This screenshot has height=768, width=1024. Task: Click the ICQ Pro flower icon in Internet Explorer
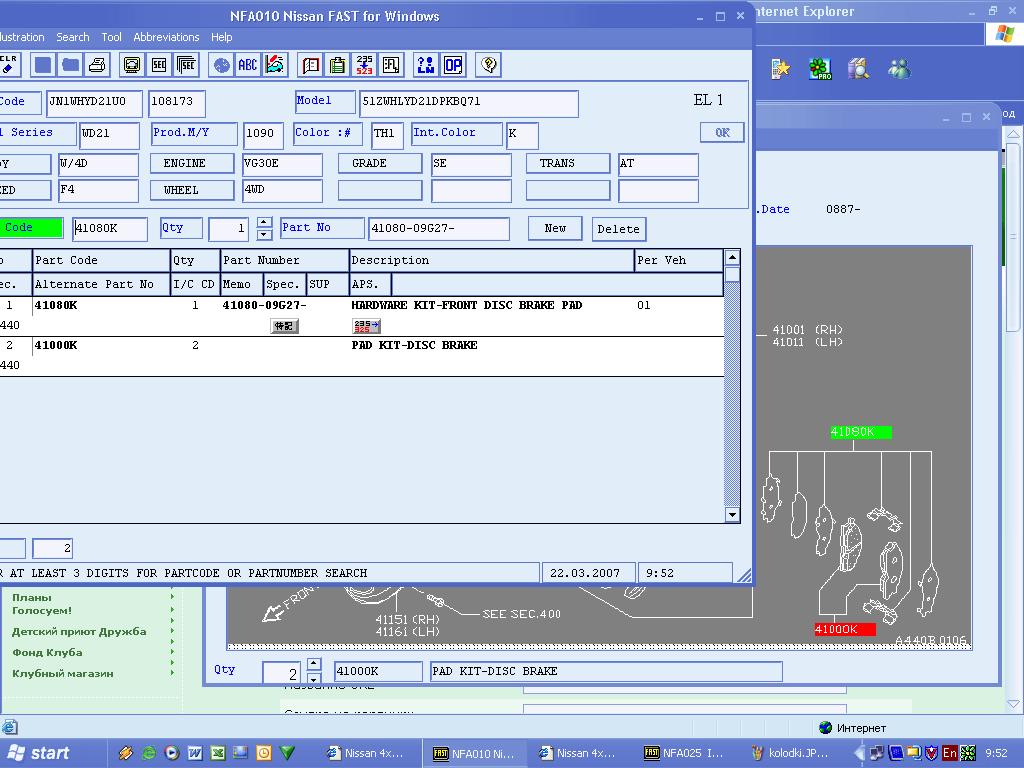[x=820, y=69]
